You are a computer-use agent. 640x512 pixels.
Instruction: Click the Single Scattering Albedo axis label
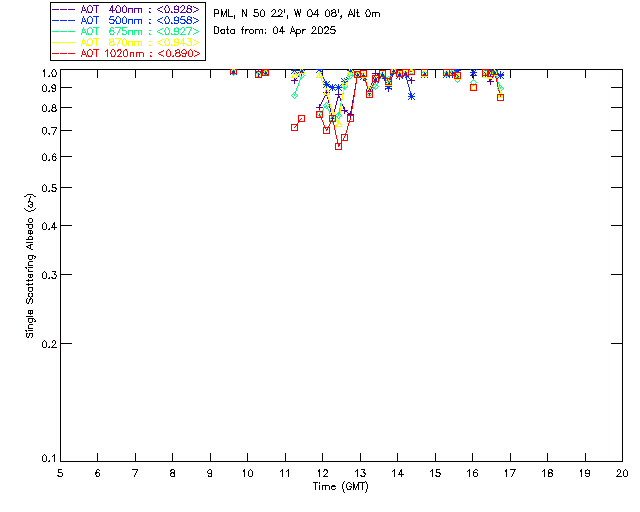pos(30,266)
